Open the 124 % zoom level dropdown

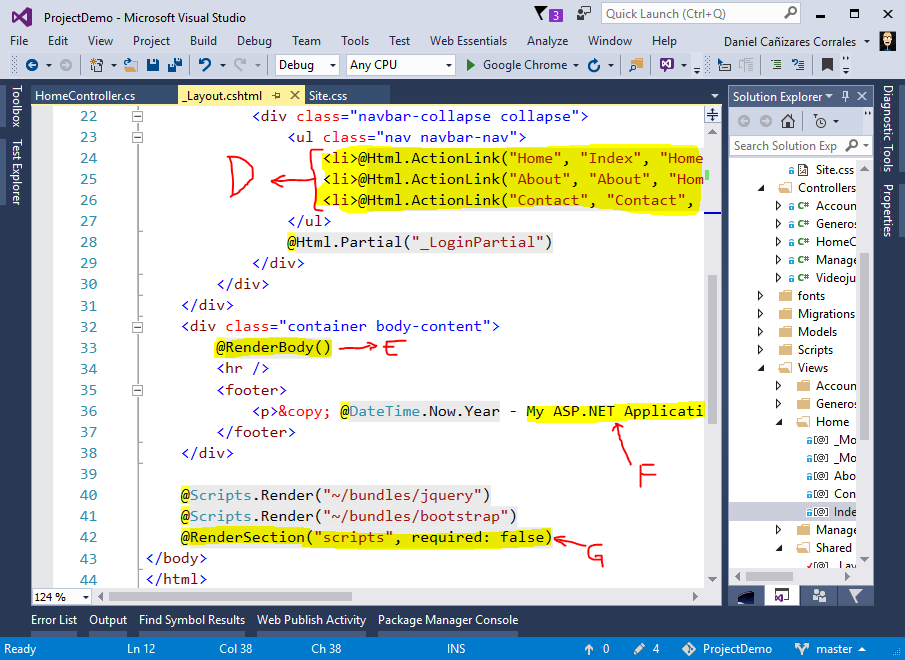pyautogui.click(x=62, y=597)
